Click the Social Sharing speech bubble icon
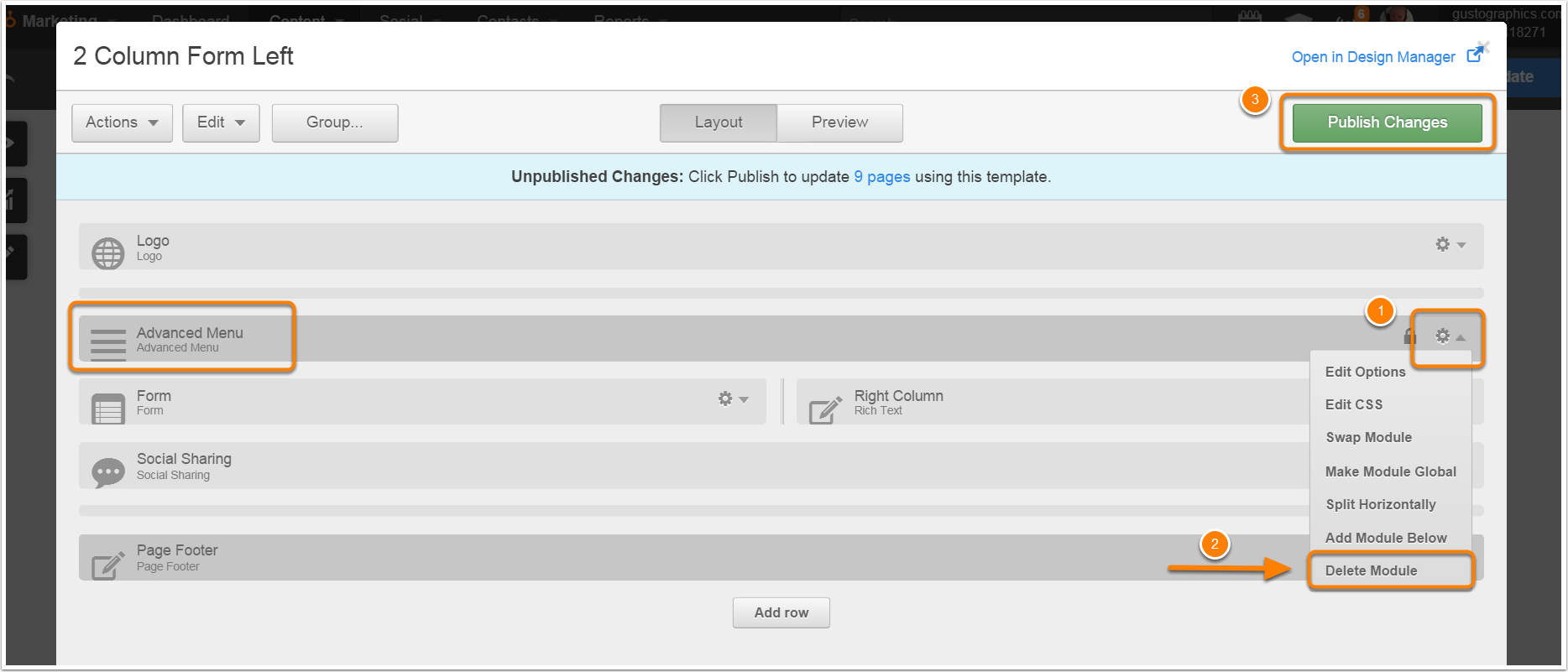The image size is (1568, 672). pyautogui.click(x=107, y=472)
